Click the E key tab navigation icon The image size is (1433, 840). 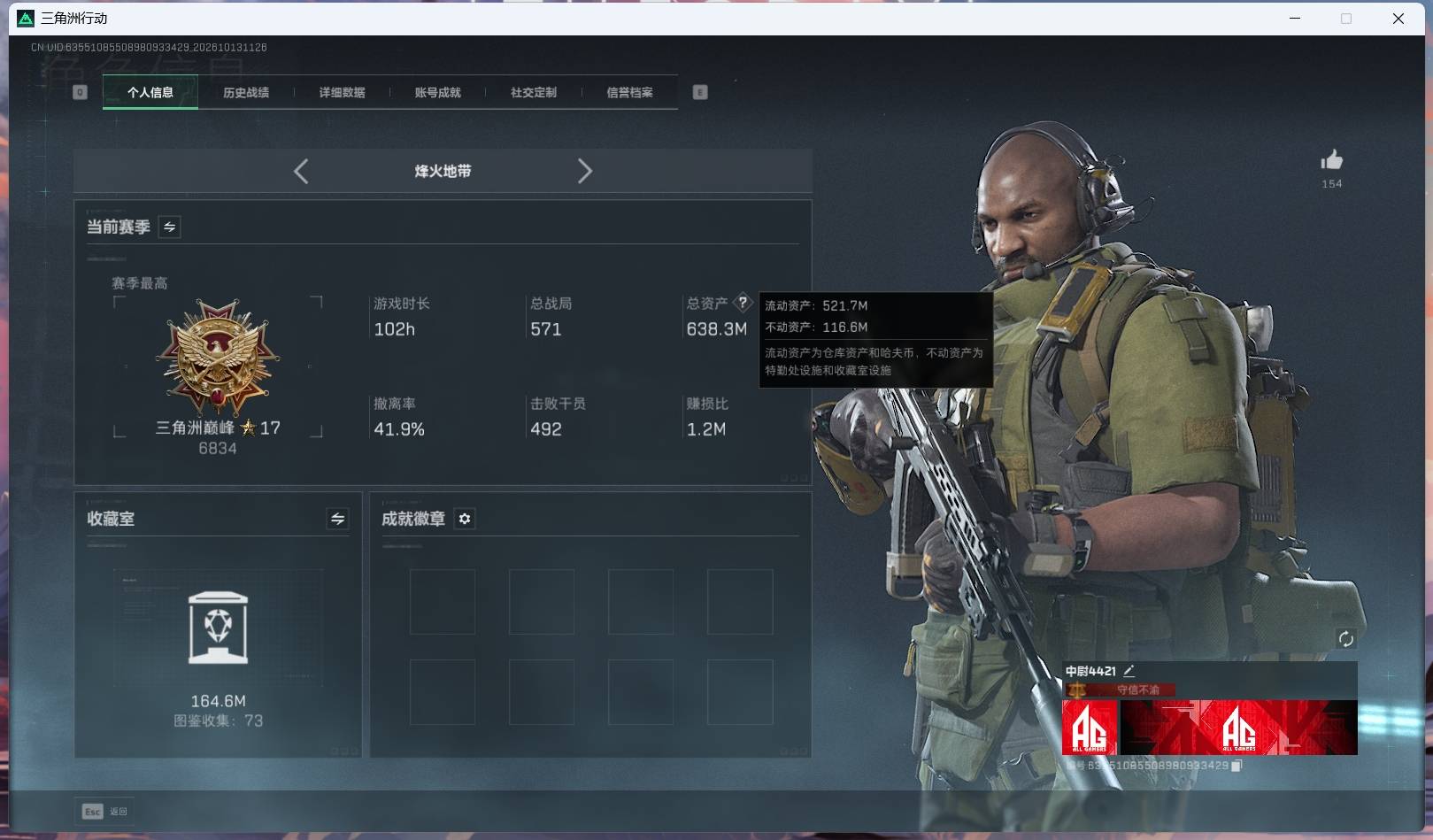[x=700, y=92]
